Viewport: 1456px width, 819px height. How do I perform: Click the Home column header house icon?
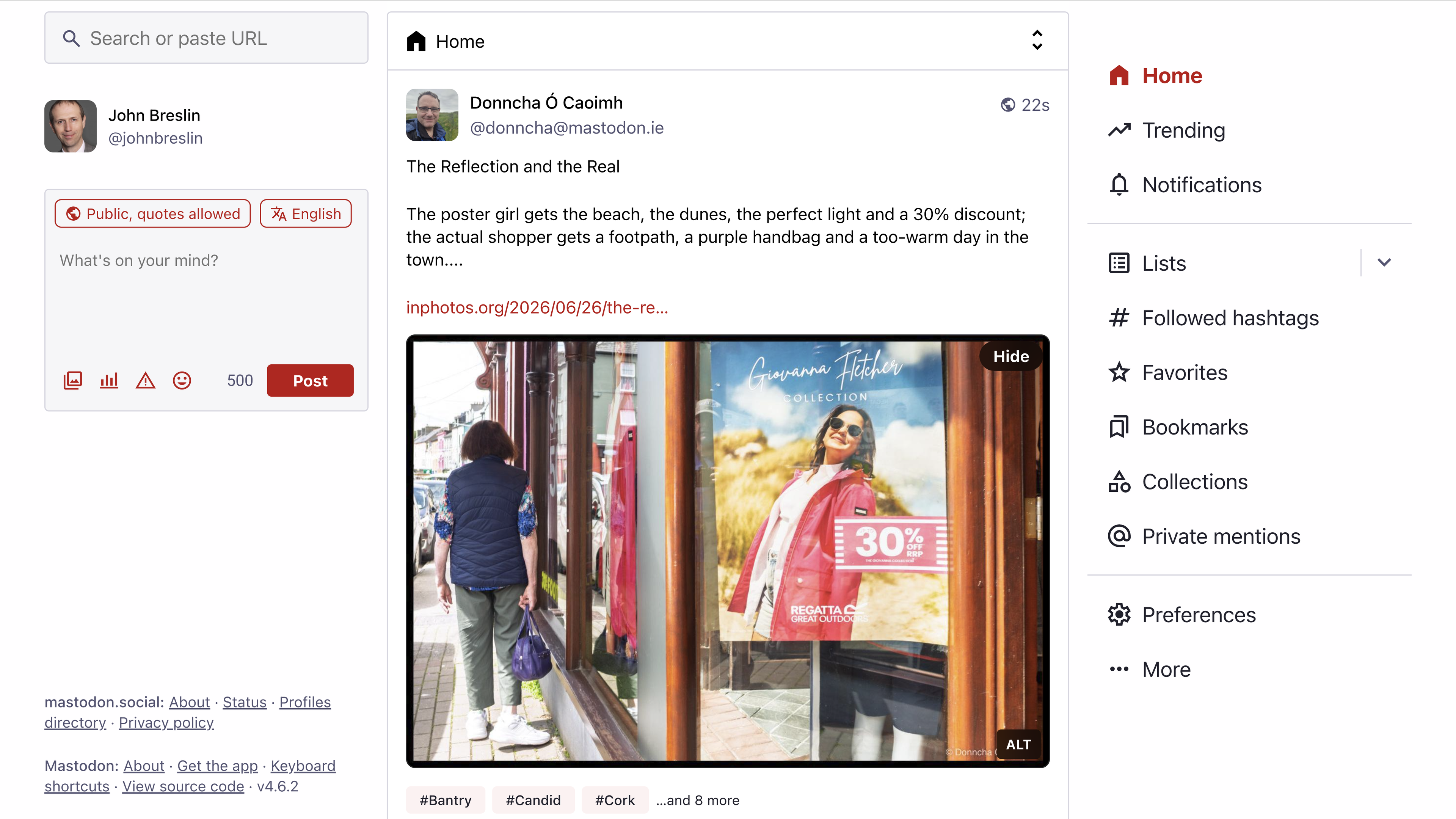(x=417, y=41)
